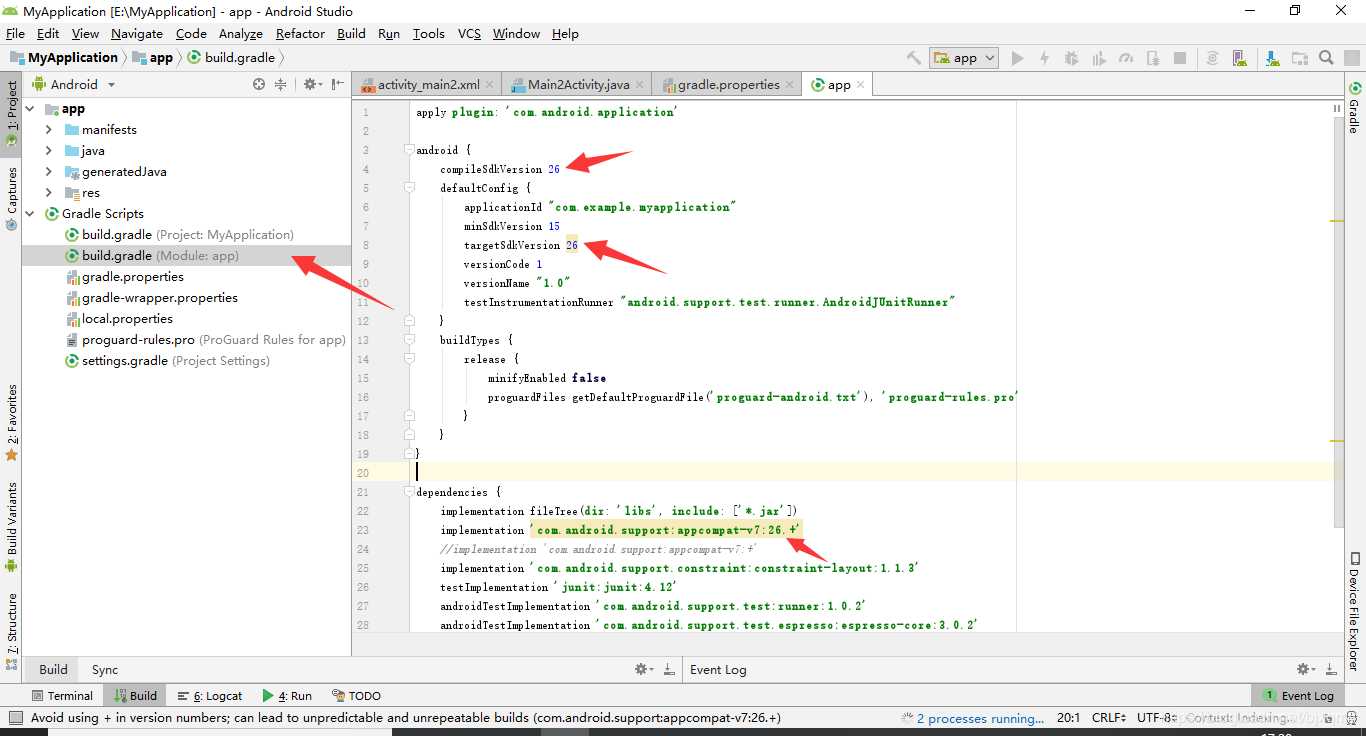
Task: Open the Project Structure icon
Action: [x=1299, y=58]
